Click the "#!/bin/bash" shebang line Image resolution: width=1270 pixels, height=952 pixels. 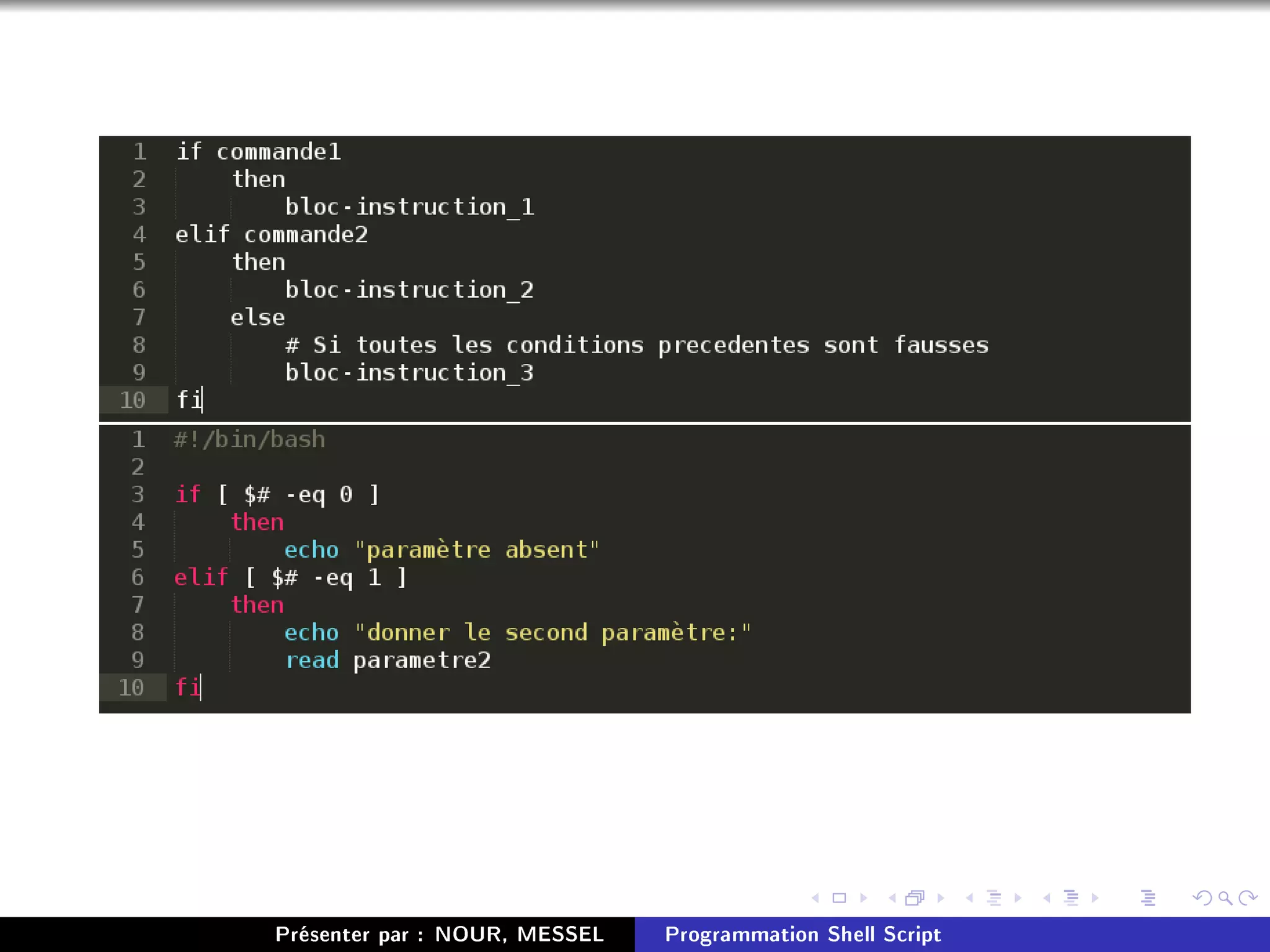pos(249,439)
